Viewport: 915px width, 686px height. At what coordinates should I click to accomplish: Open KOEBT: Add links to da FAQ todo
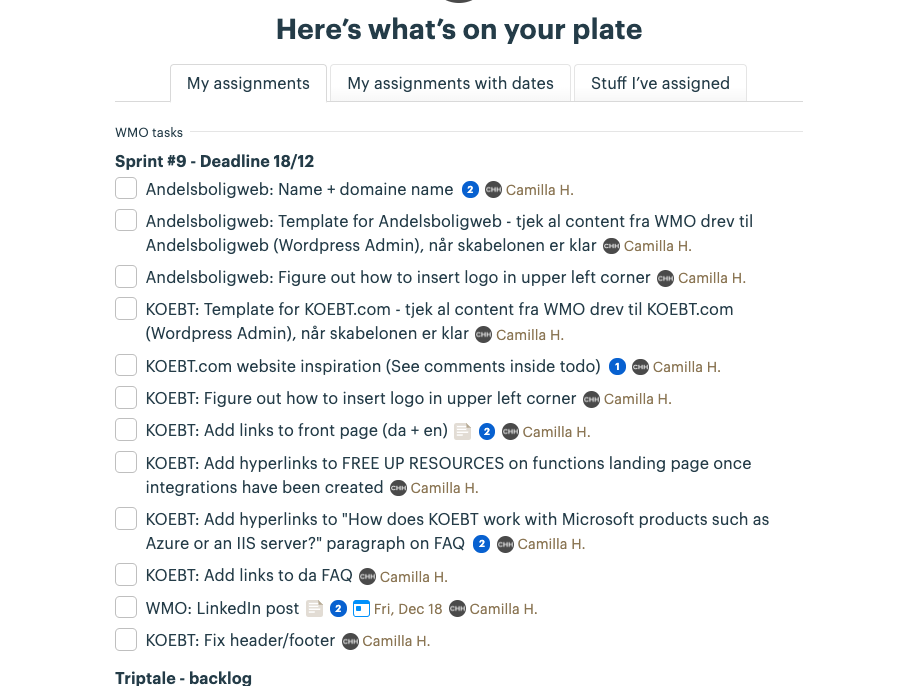click(x=249, y=576)
